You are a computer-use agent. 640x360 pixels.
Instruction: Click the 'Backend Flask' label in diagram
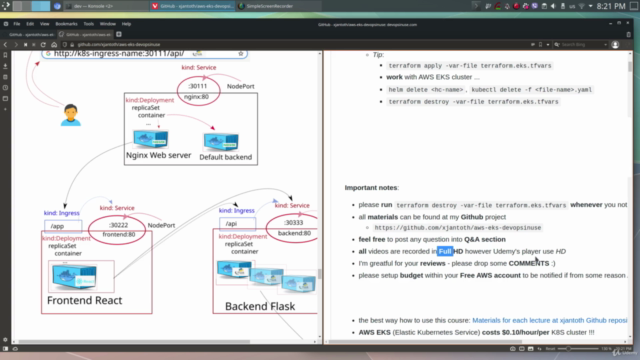260,306
